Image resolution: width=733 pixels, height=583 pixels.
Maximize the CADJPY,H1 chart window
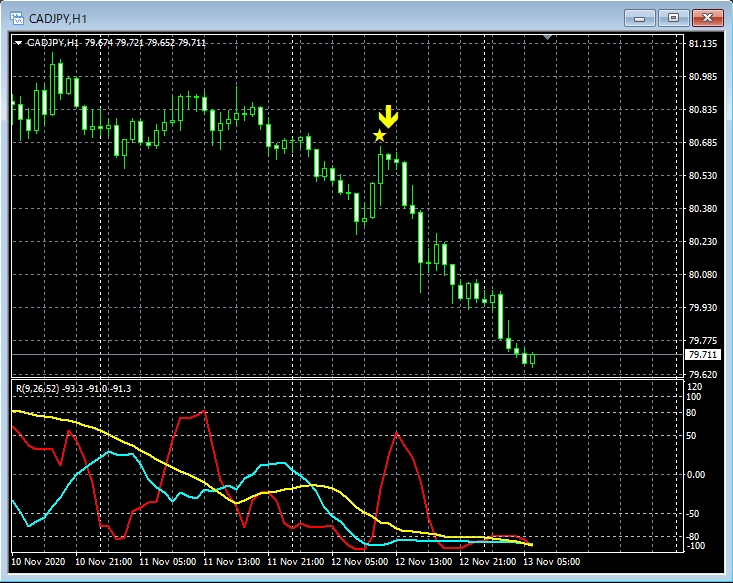click(x=674, y=17)
